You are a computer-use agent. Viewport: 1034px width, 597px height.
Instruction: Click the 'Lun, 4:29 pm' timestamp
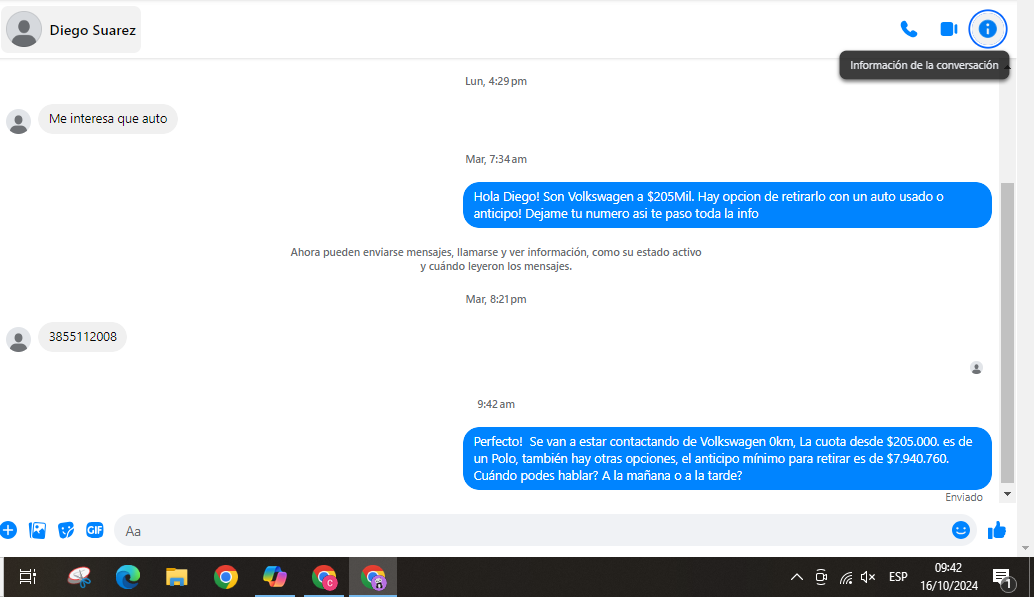click(x=496, y=81)
